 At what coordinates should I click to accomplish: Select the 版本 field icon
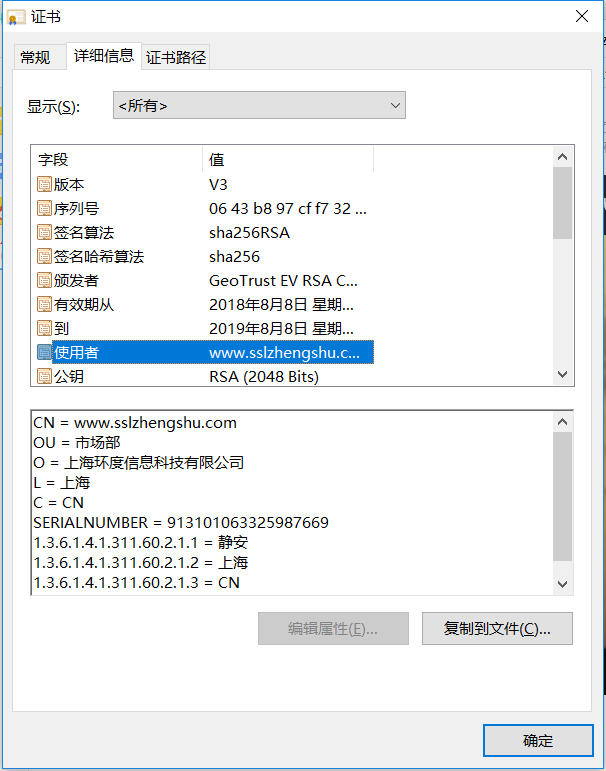44,185
